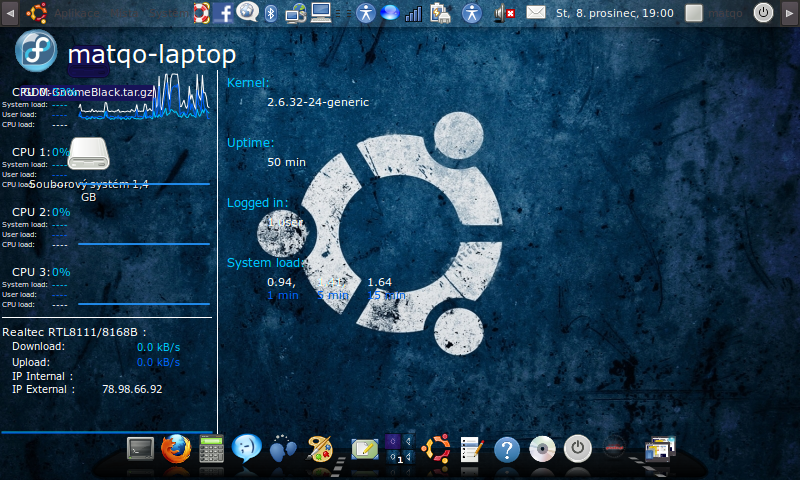This screenshot has width=800, height=480.
Task: Click the date and time clock
Action: pos(614,13)
